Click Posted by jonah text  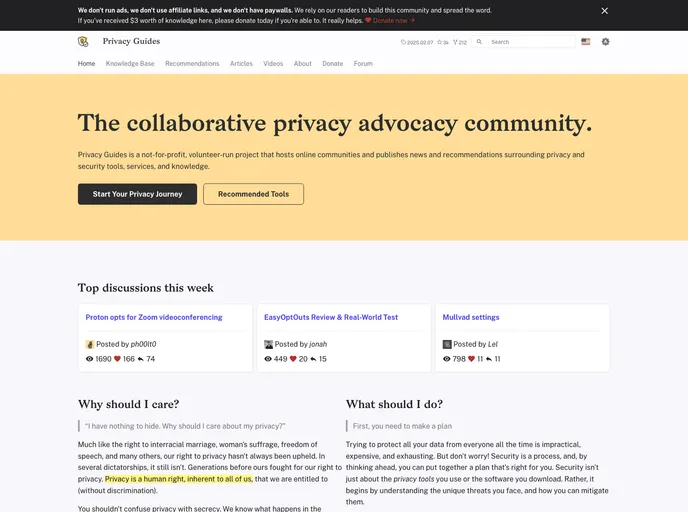[x=301, y=344]
